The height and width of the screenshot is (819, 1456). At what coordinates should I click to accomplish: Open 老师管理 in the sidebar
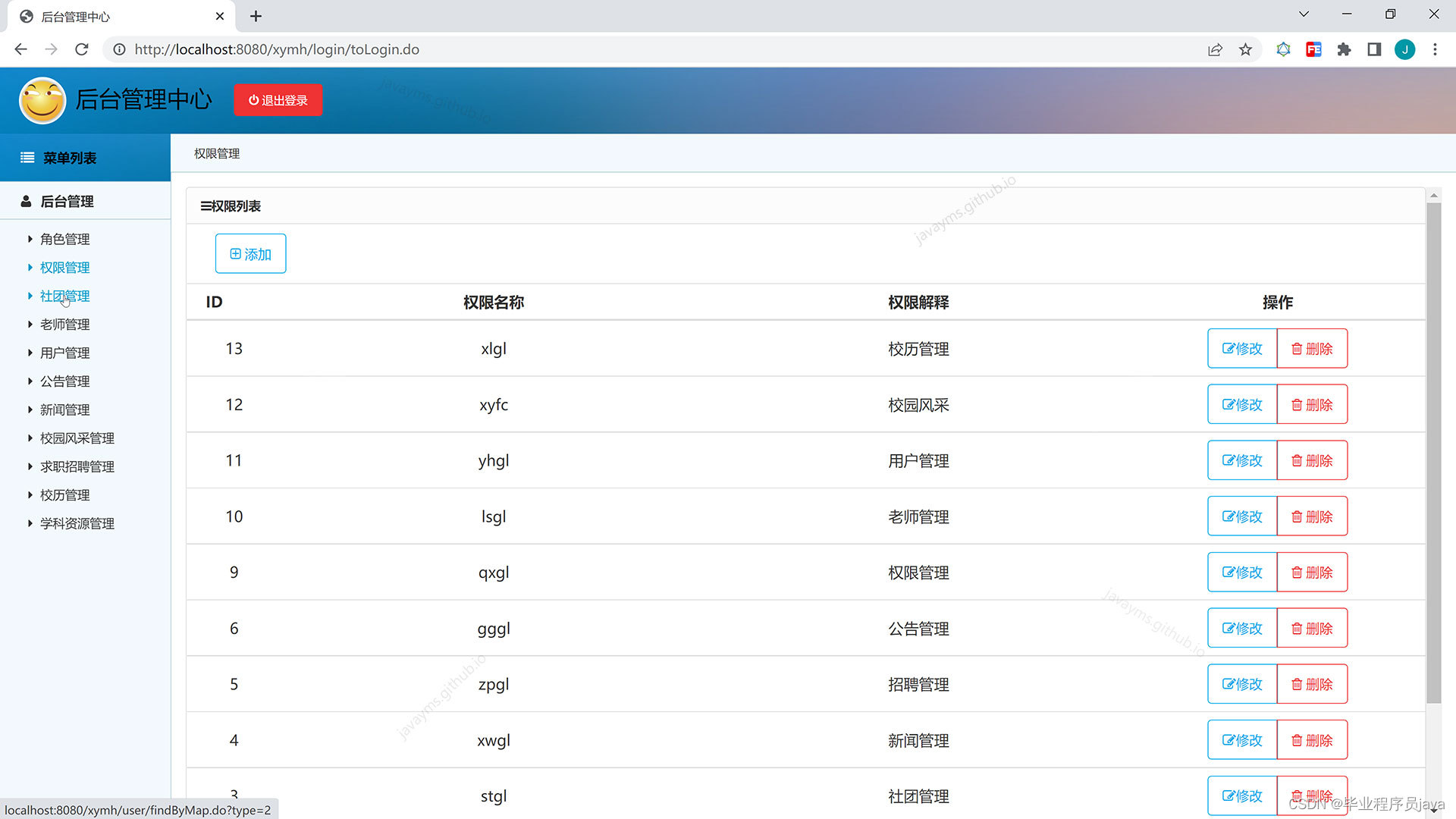[x=64, y=325]
